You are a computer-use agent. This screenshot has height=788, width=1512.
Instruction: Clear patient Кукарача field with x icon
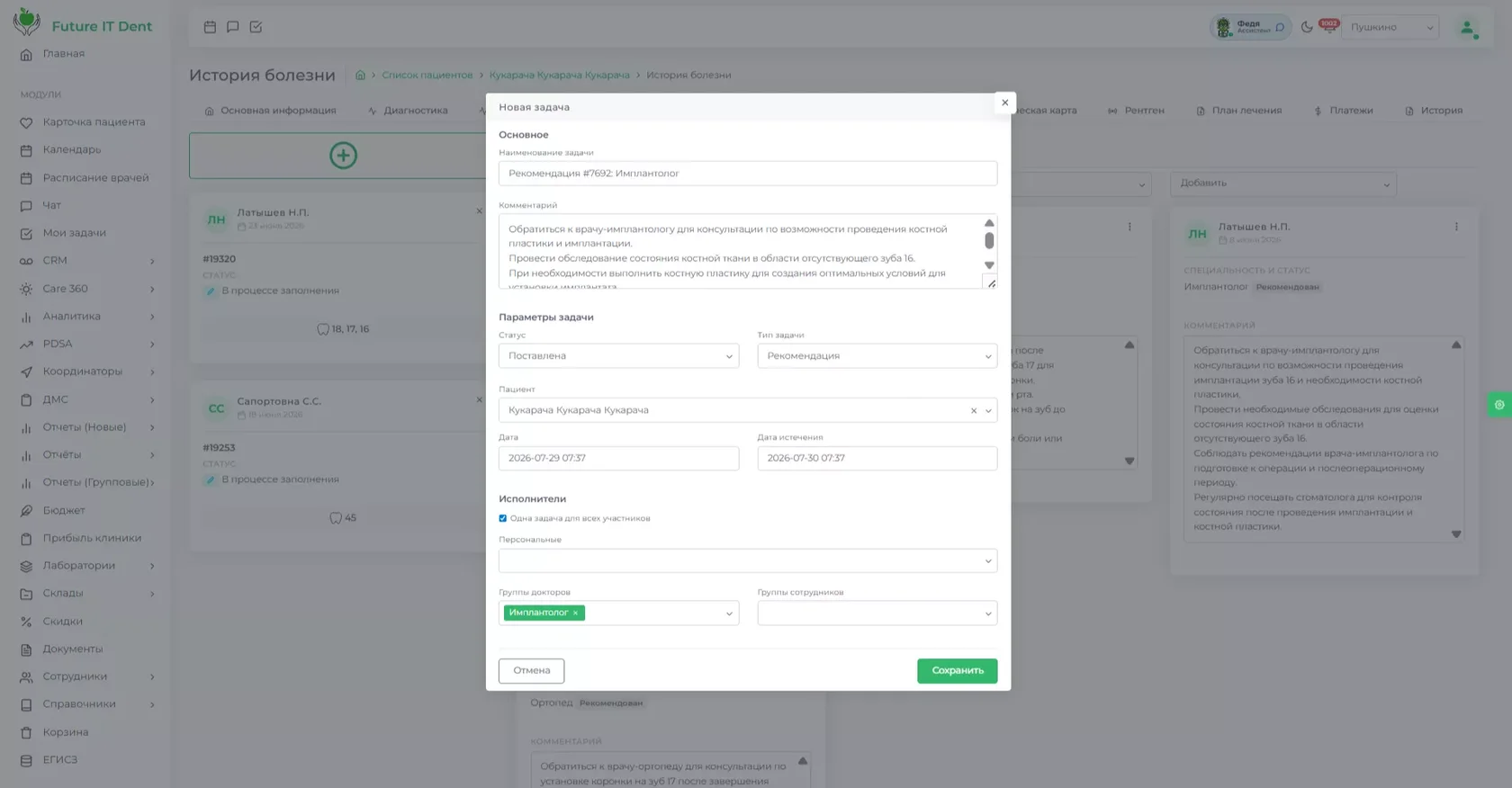973,411
